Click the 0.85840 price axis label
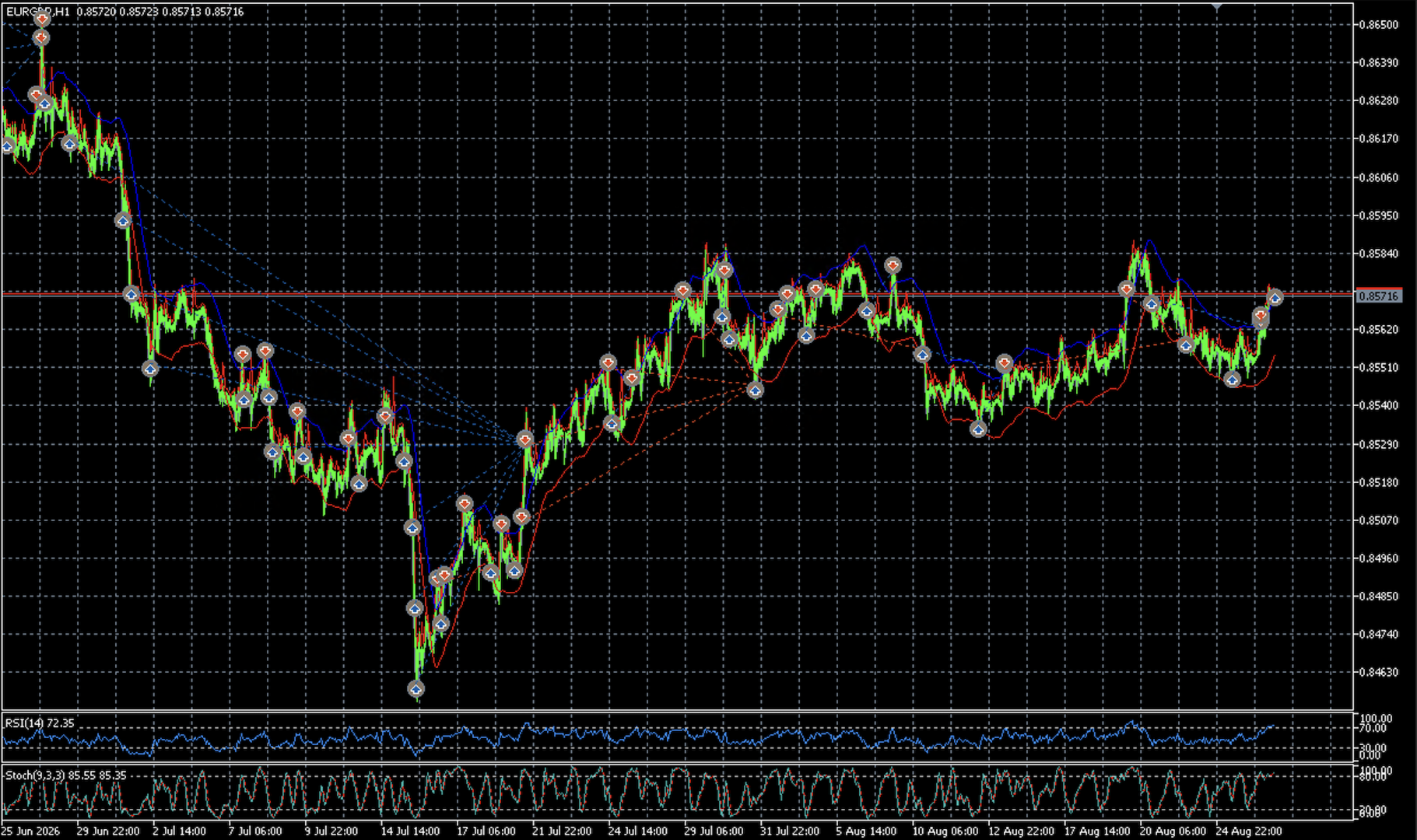This screenshot has height=840, width=1417. (x=1378, y=254)
